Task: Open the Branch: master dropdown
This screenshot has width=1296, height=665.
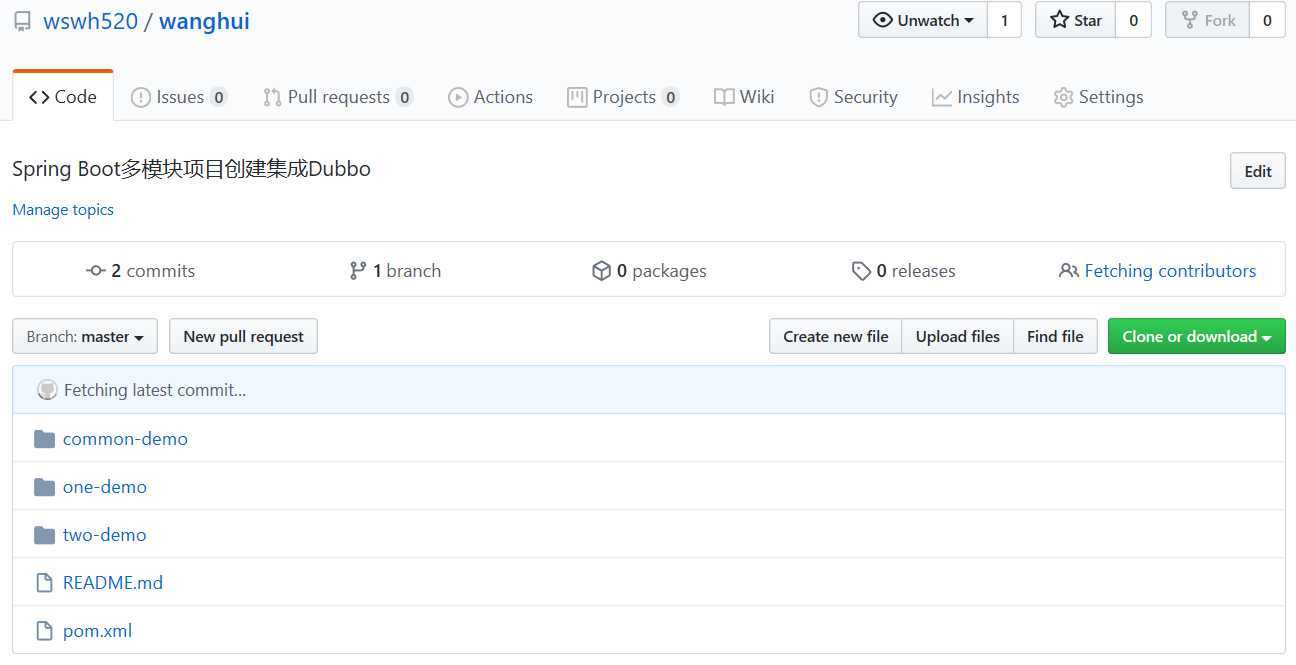Action: pyautogui.click(x=85, y=337)
